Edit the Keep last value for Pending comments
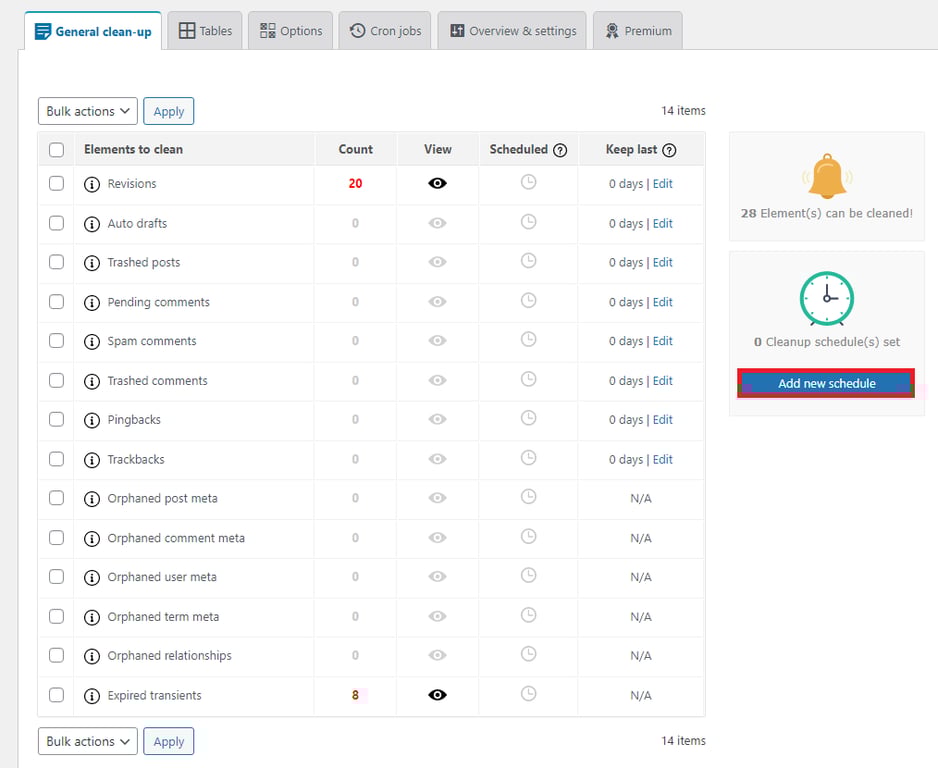 pos(662,302)
